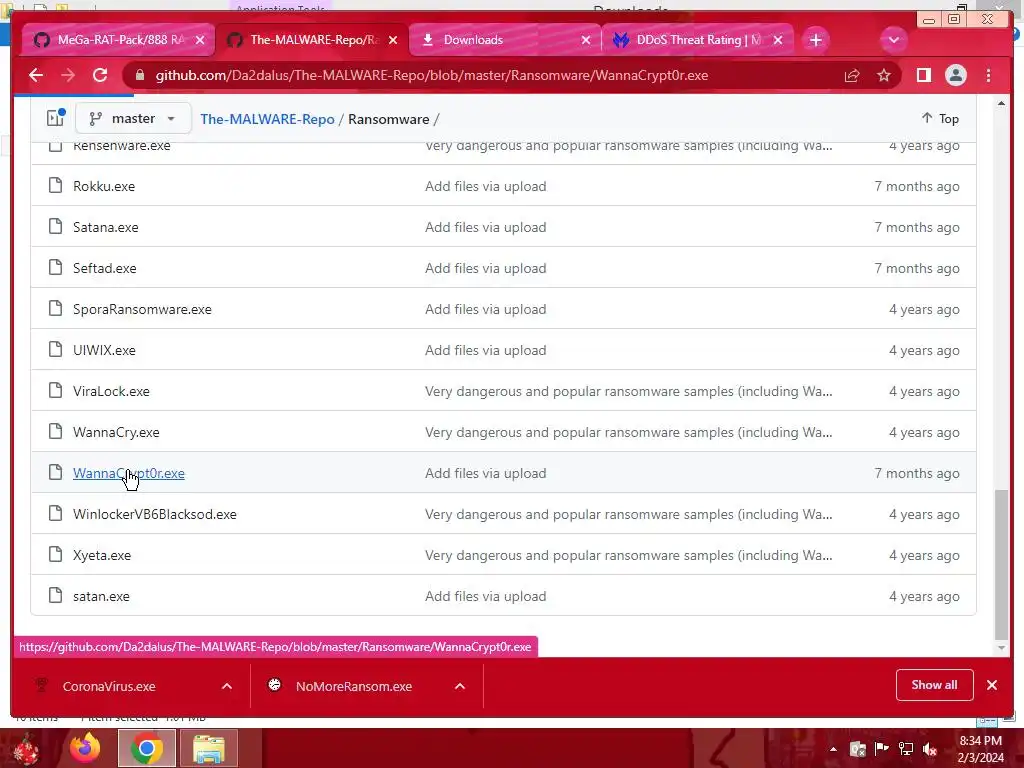This screenshot has width=1024, height=768.
Task: Open commit message on Rokku.exe row
Action: (485, 186)
